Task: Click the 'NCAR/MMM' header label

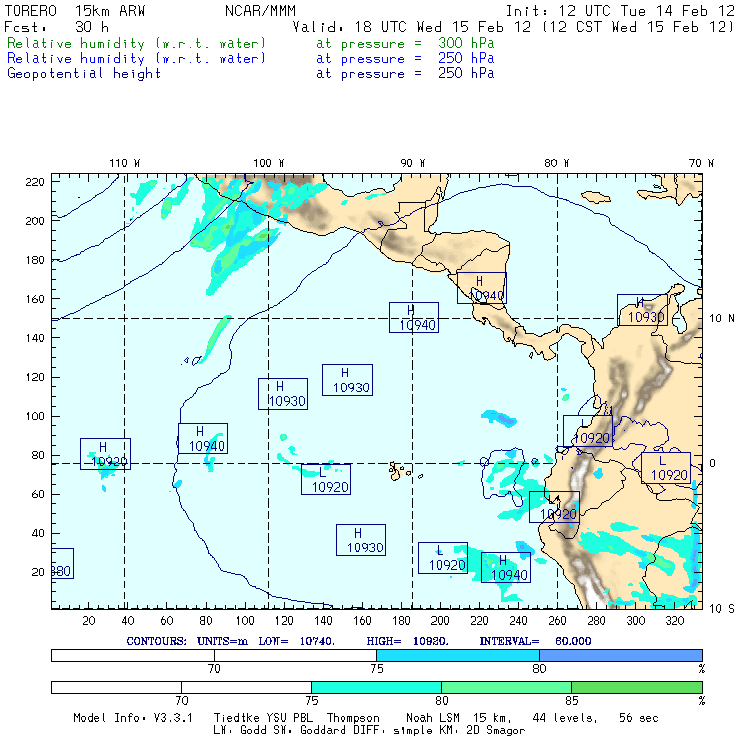Action: coord(261,11)
